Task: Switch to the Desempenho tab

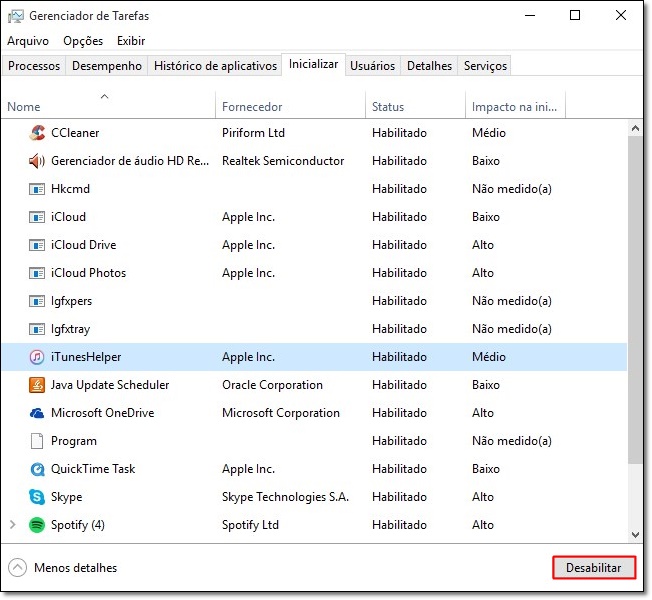Action: [x=107, y=66]
